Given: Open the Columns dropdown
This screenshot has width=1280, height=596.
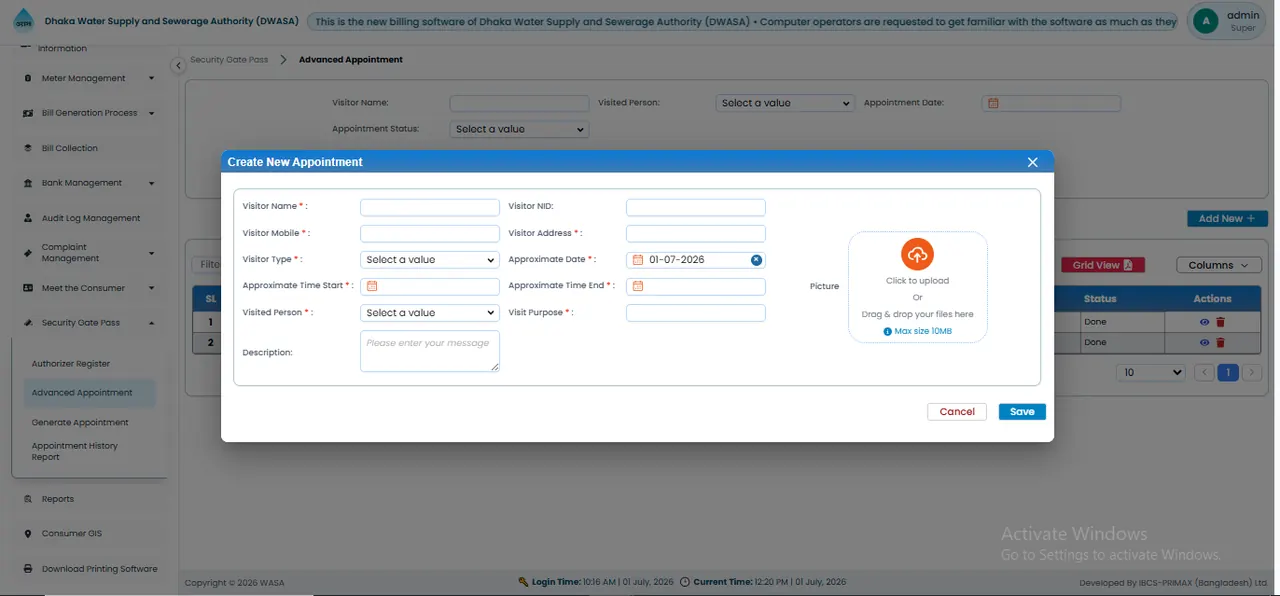Looking at the screenshot, I should 1218,265.
